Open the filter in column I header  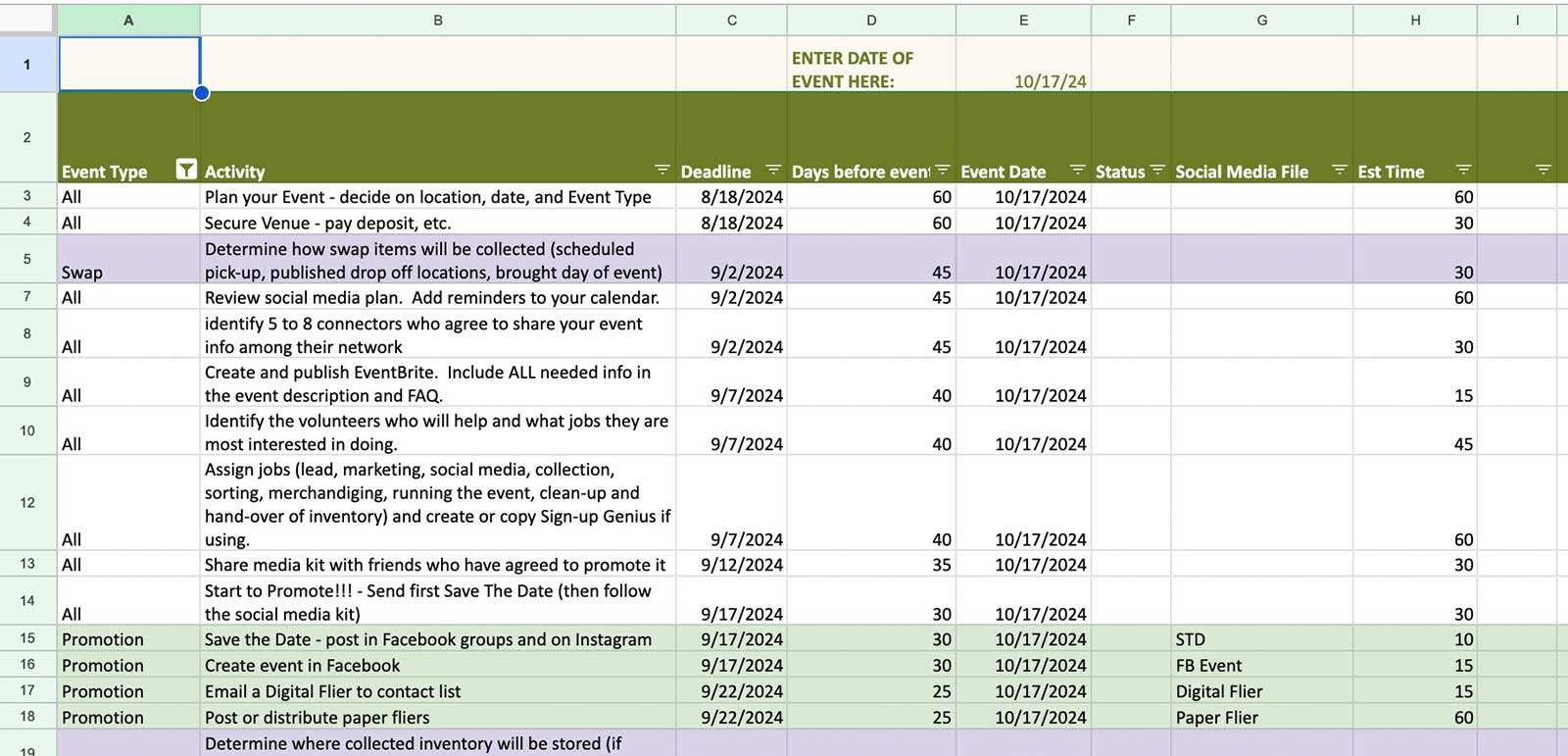tap(1543, 170)
